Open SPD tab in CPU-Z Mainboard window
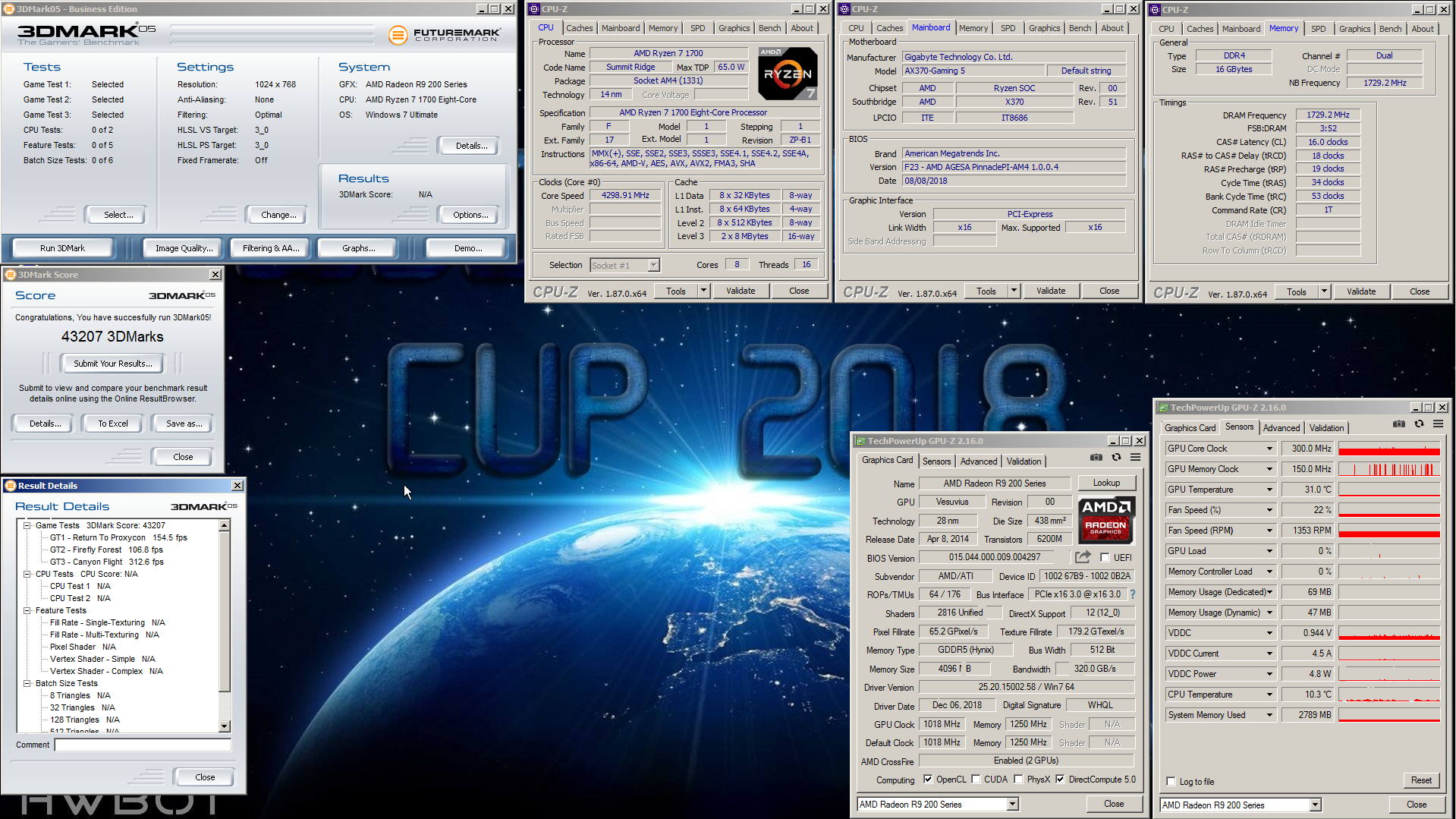 1008,28
